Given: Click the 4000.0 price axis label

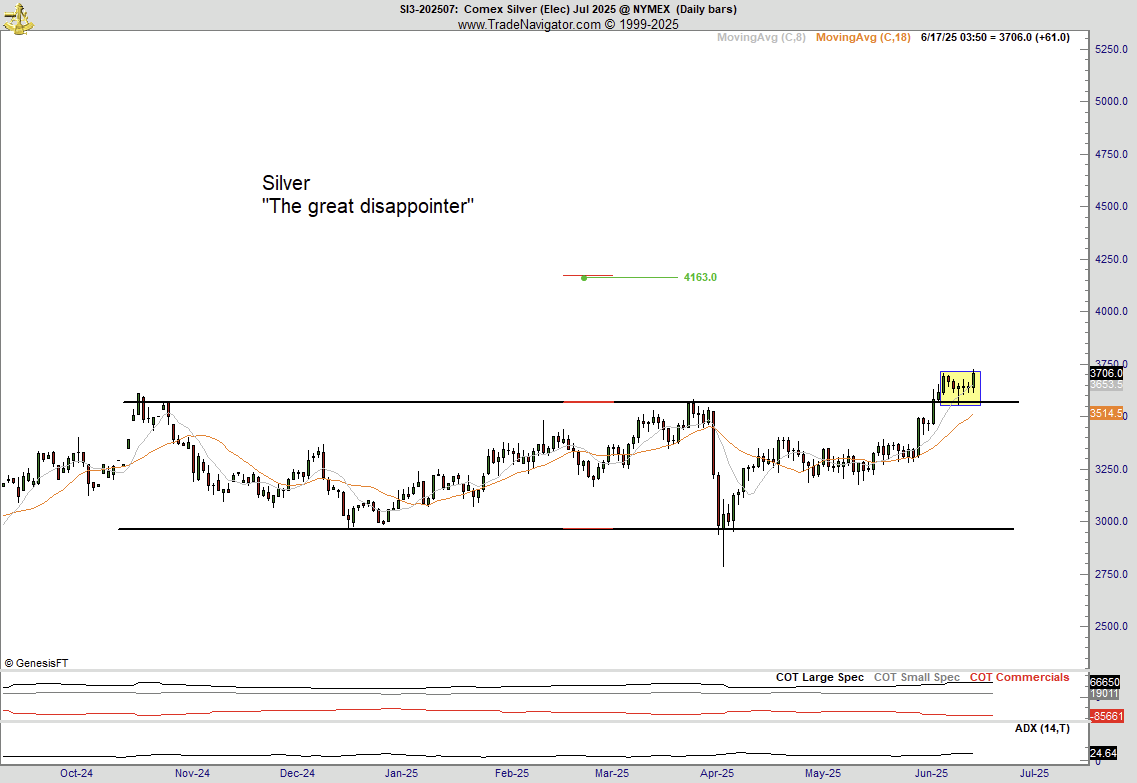Looking at the screenshot, I should [1111, 312].
